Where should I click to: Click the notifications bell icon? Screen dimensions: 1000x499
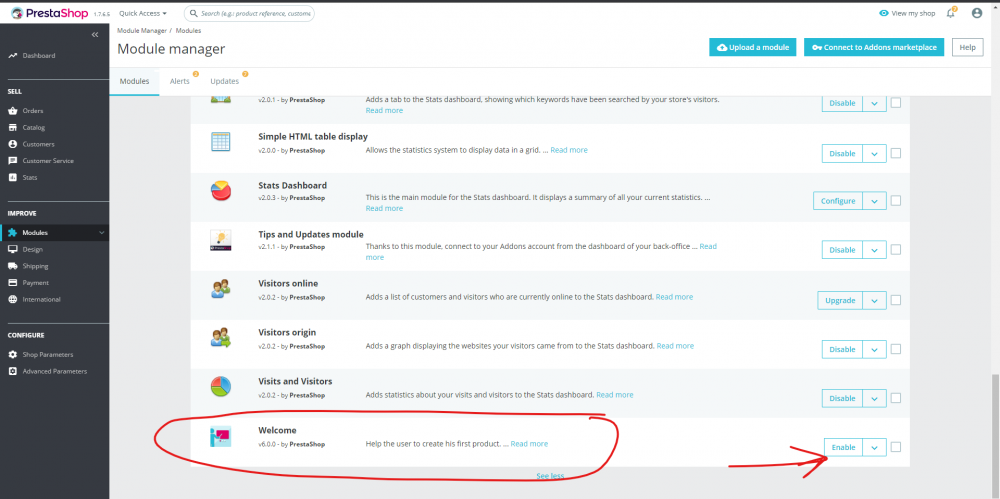pos(951,13)
